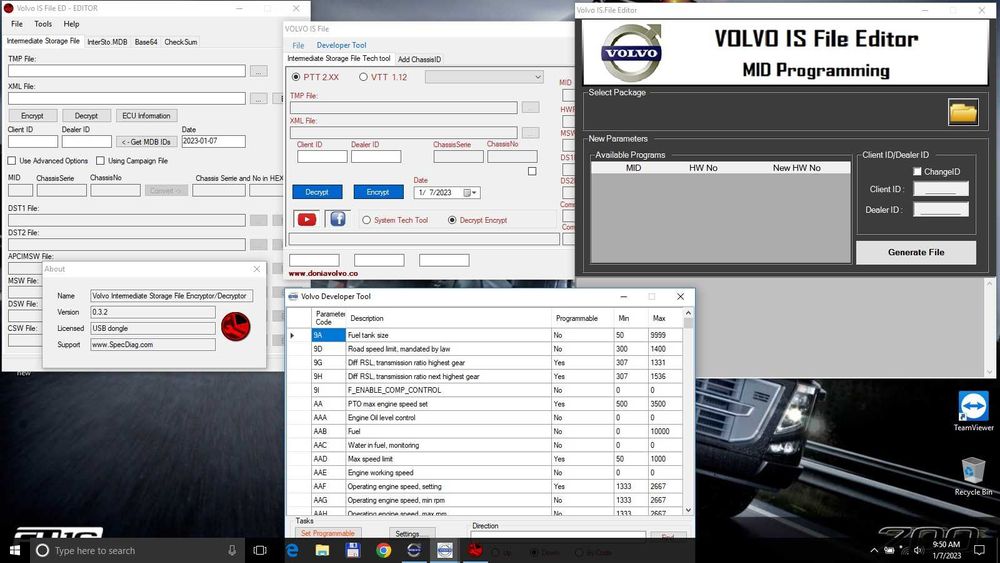Click the calendar icon in the Date field

(x=467, y=193)
